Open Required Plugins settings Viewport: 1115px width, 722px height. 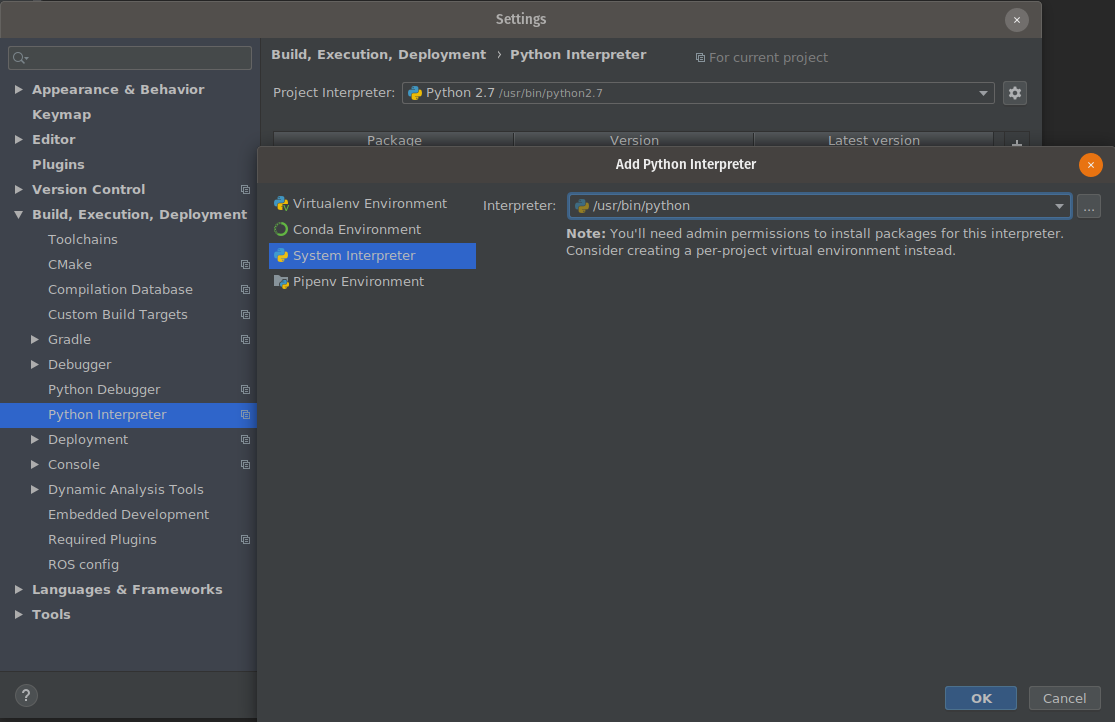102,540
